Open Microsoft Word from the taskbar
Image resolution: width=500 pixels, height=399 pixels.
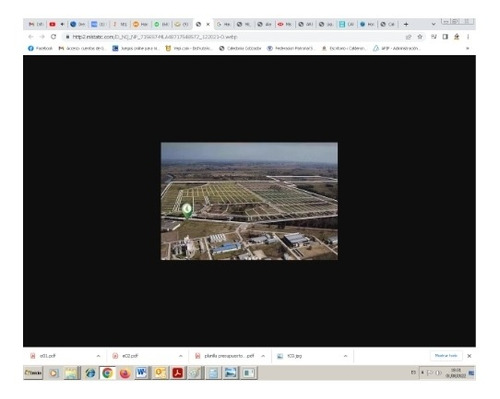pos(141,373)
